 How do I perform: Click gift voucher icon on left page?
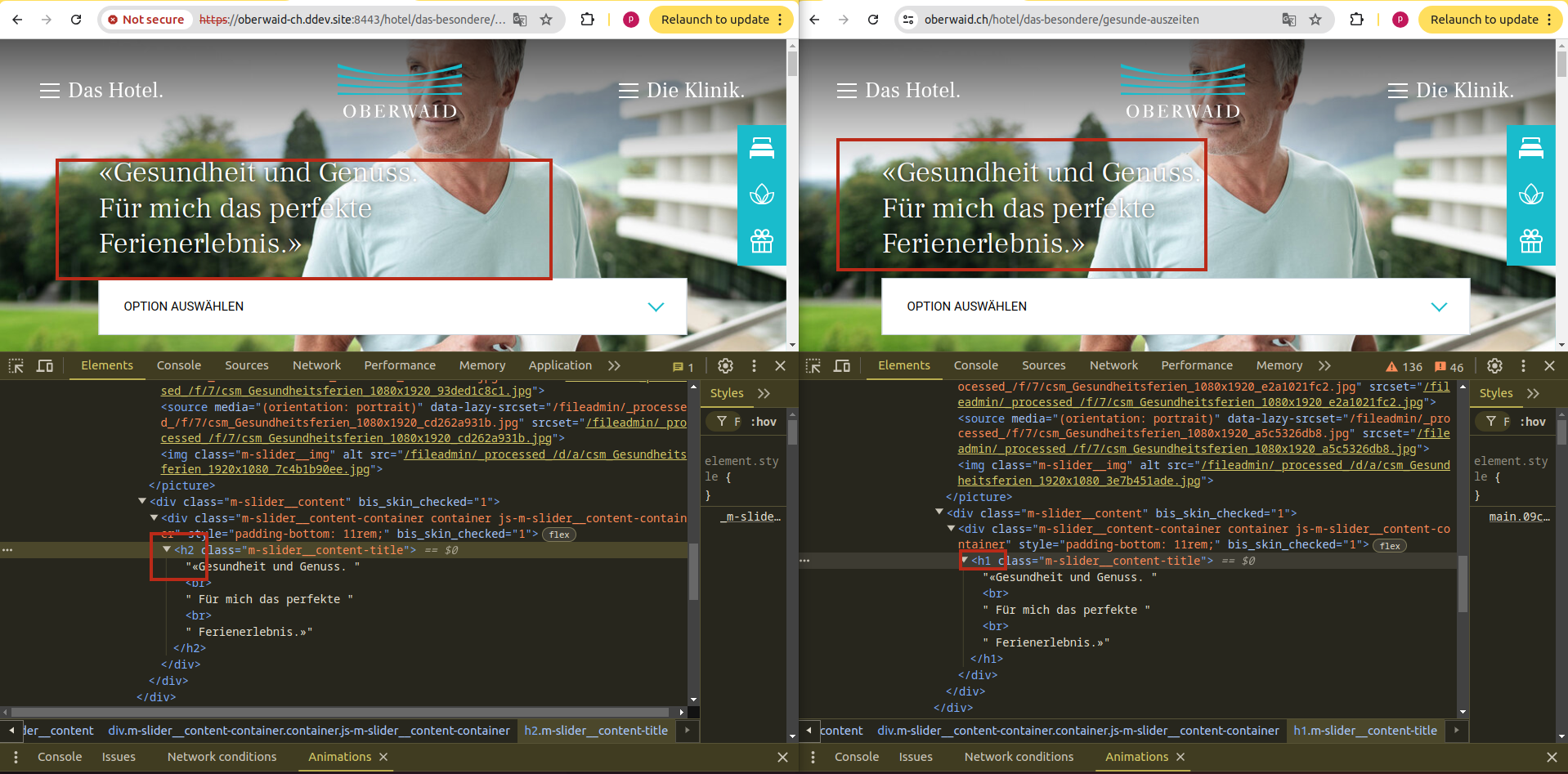click(x=762, y=241)
